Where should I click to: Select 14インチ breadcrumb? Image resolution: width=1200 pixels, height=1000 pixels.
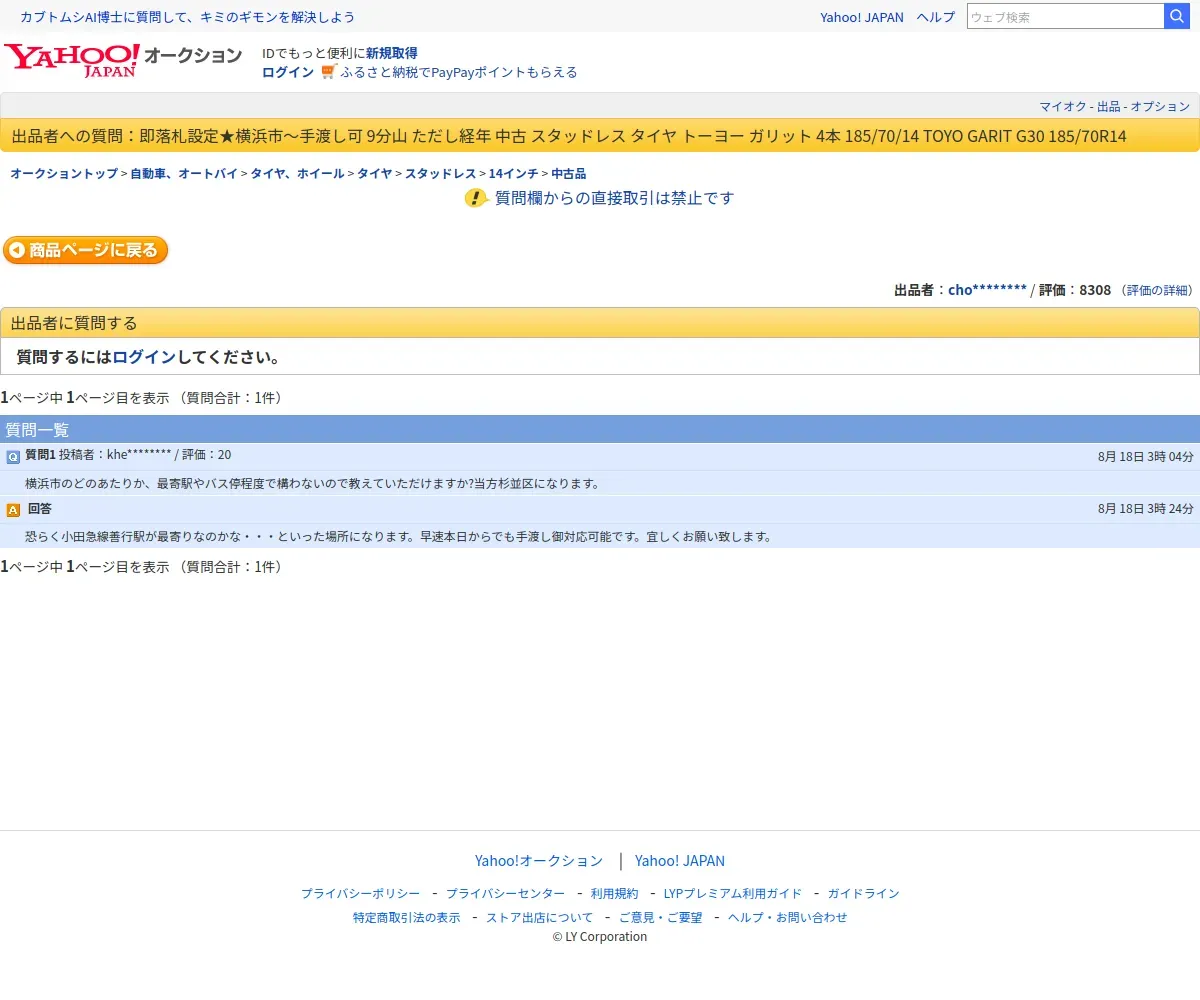[513, 173]
